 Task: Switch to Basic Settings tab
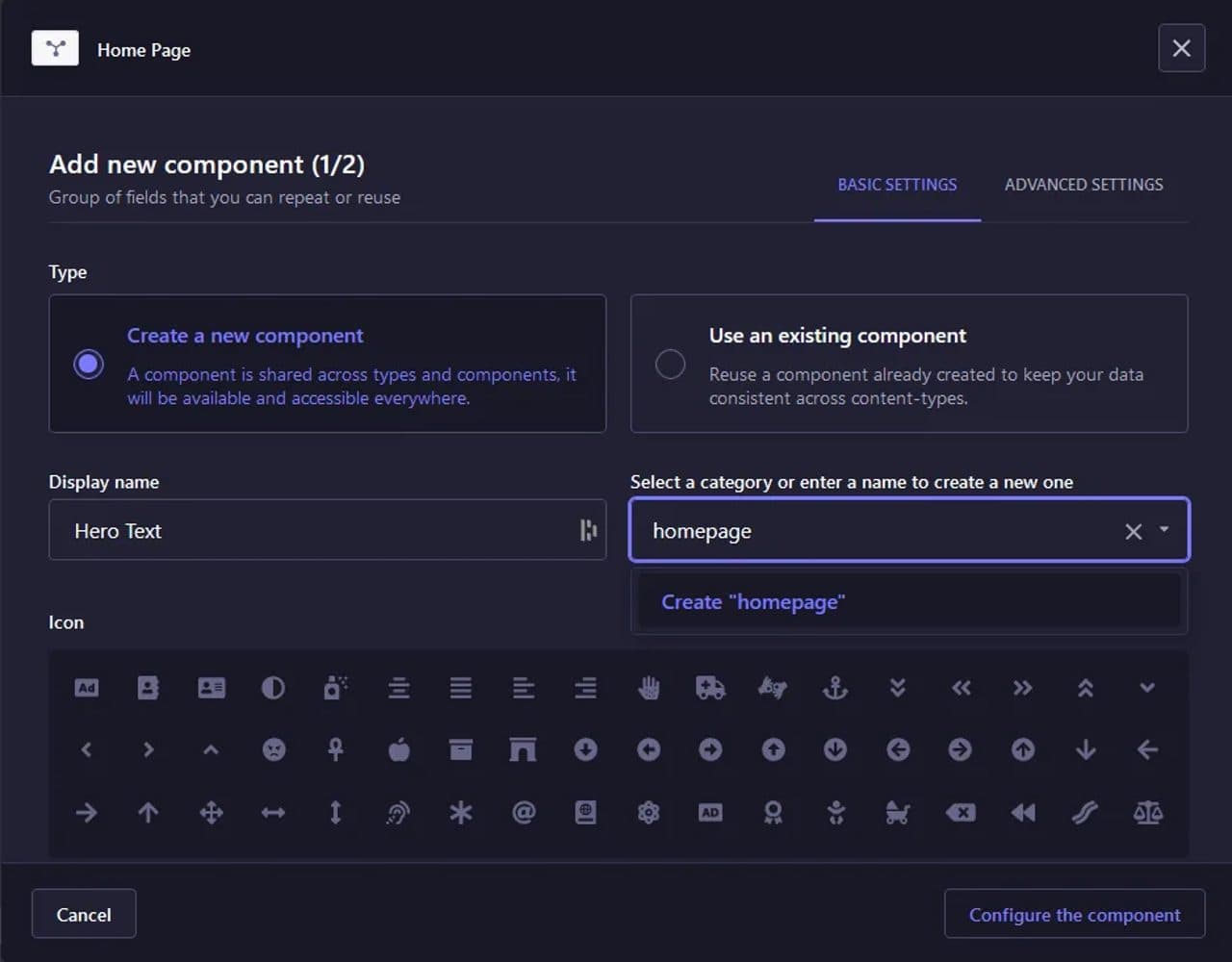pyautogui.click(x=897, y=185)
